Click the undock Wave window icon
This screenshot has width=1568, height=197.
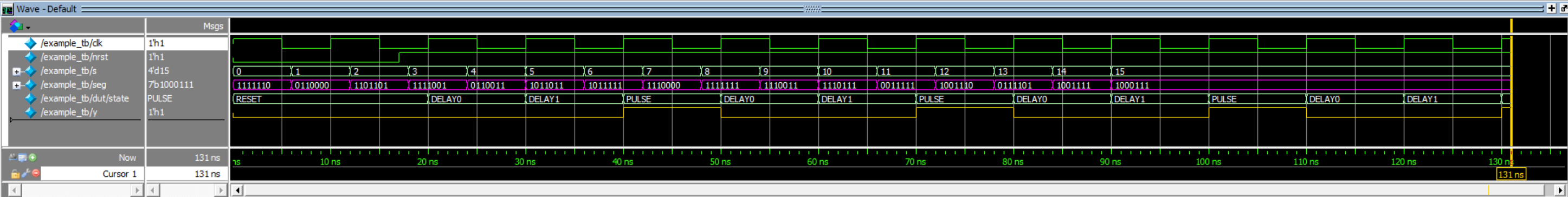point(1564,9)
